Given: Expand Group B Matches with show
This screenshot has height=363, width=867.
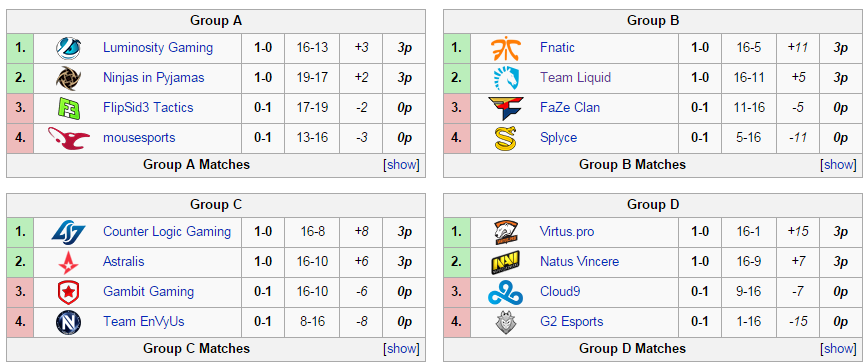Looking at the screenshot, I should pos(838,164).
